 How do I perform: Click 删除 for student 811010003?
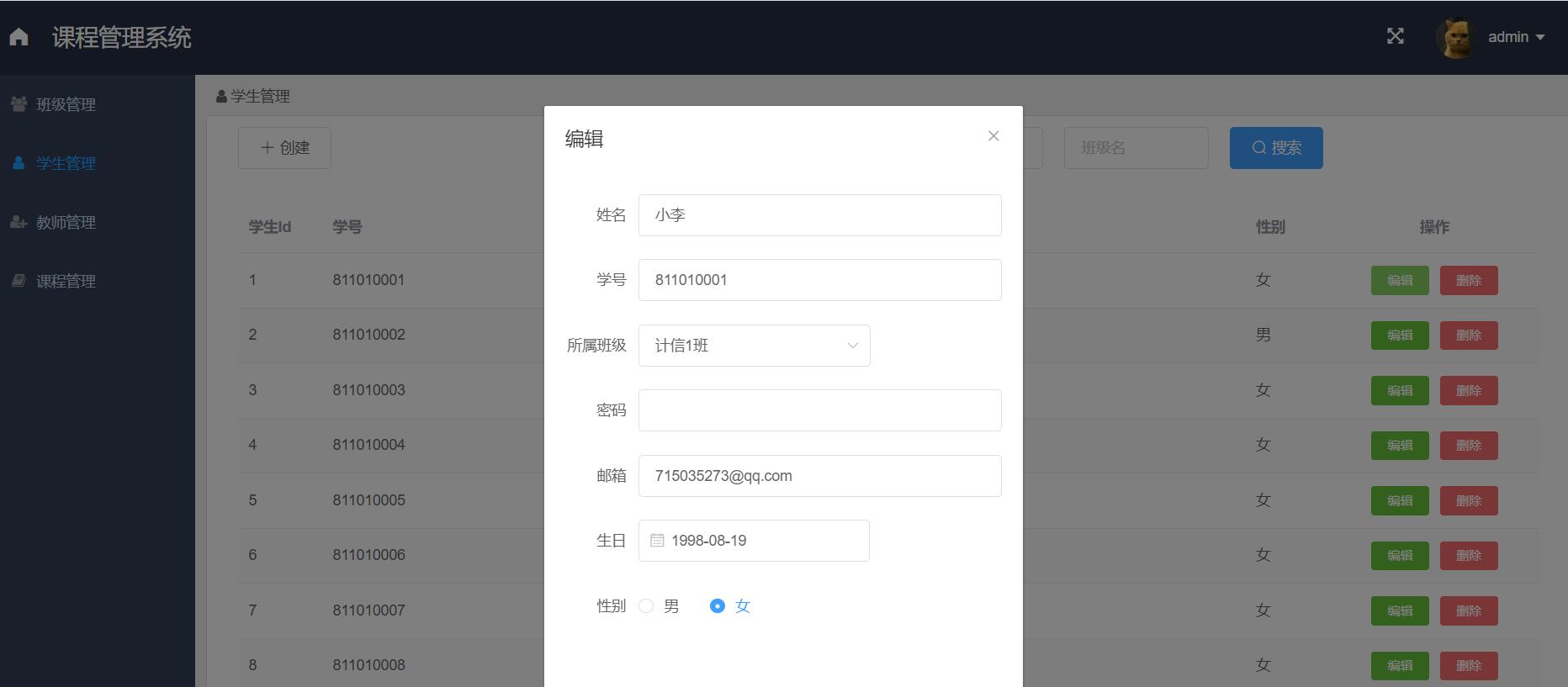click(1469, 391)
